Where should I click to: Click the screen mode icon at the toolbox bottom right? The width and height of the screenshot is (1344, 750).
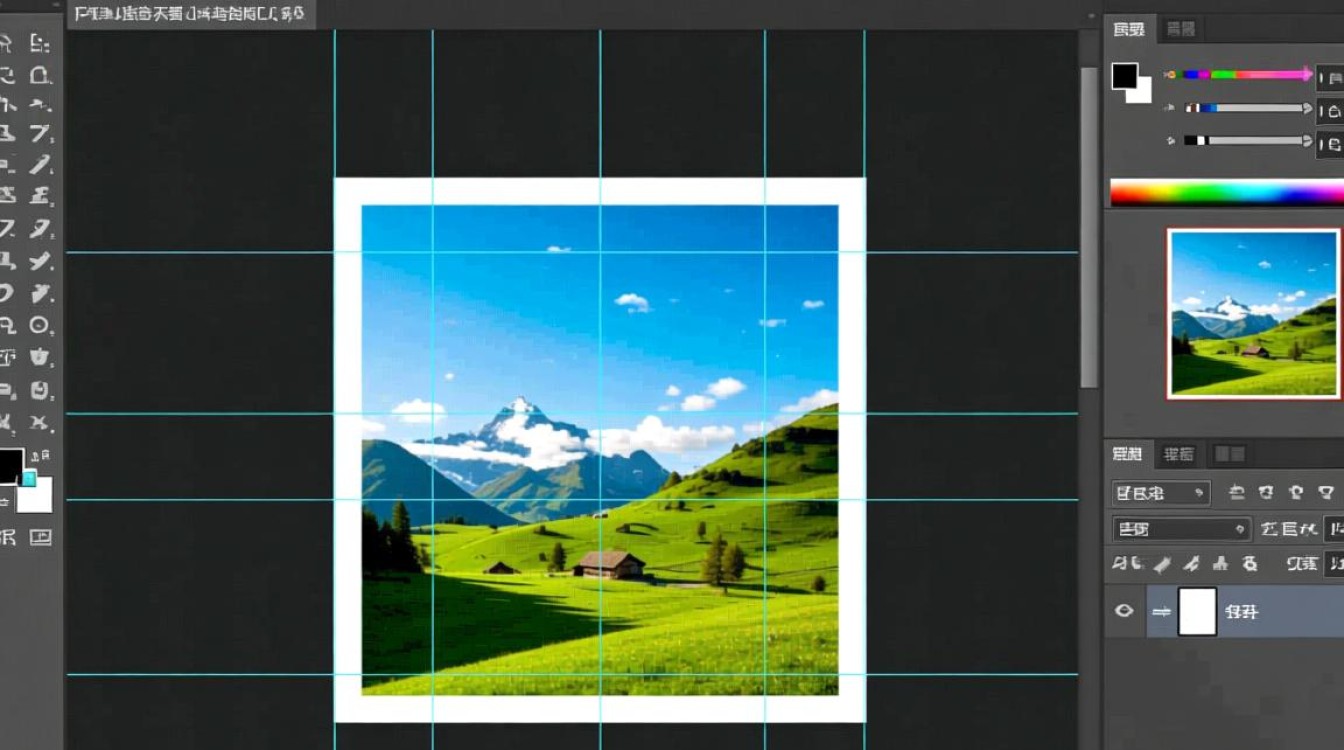tap(40, 538)
